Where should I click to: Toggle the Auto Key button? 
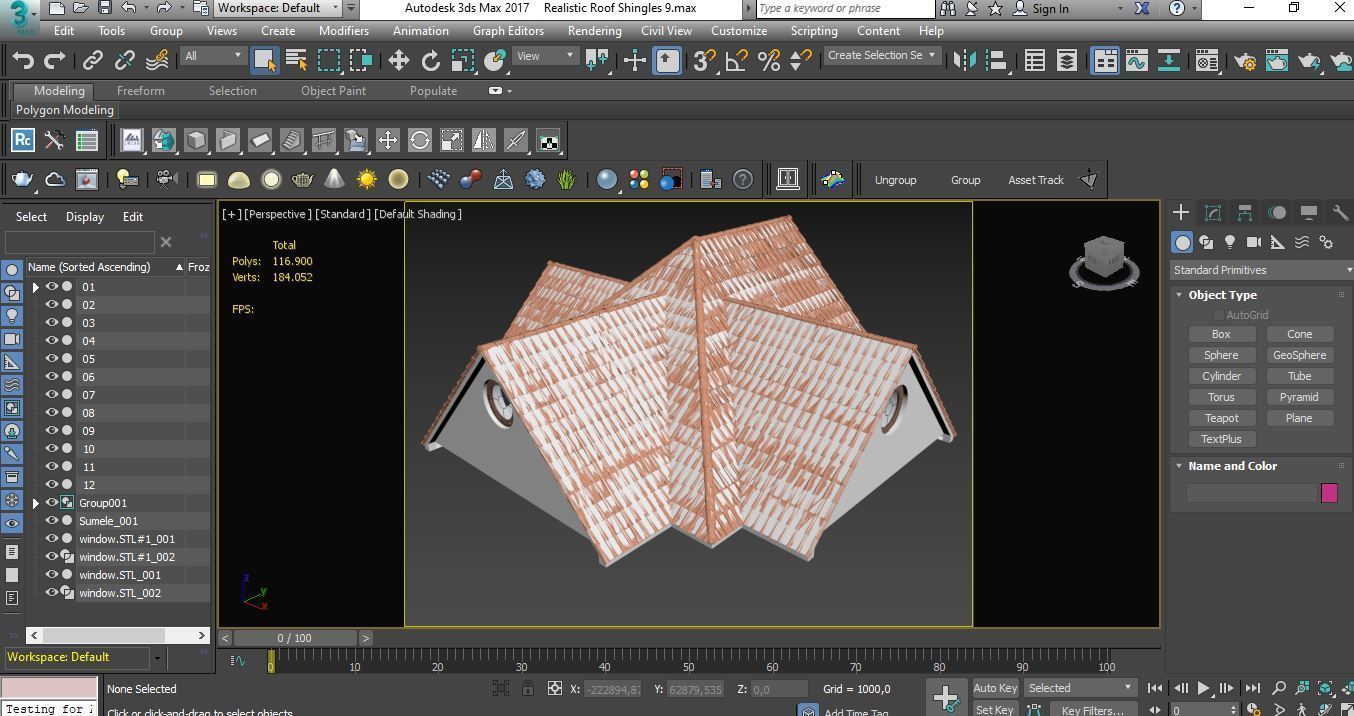point(995,688)
